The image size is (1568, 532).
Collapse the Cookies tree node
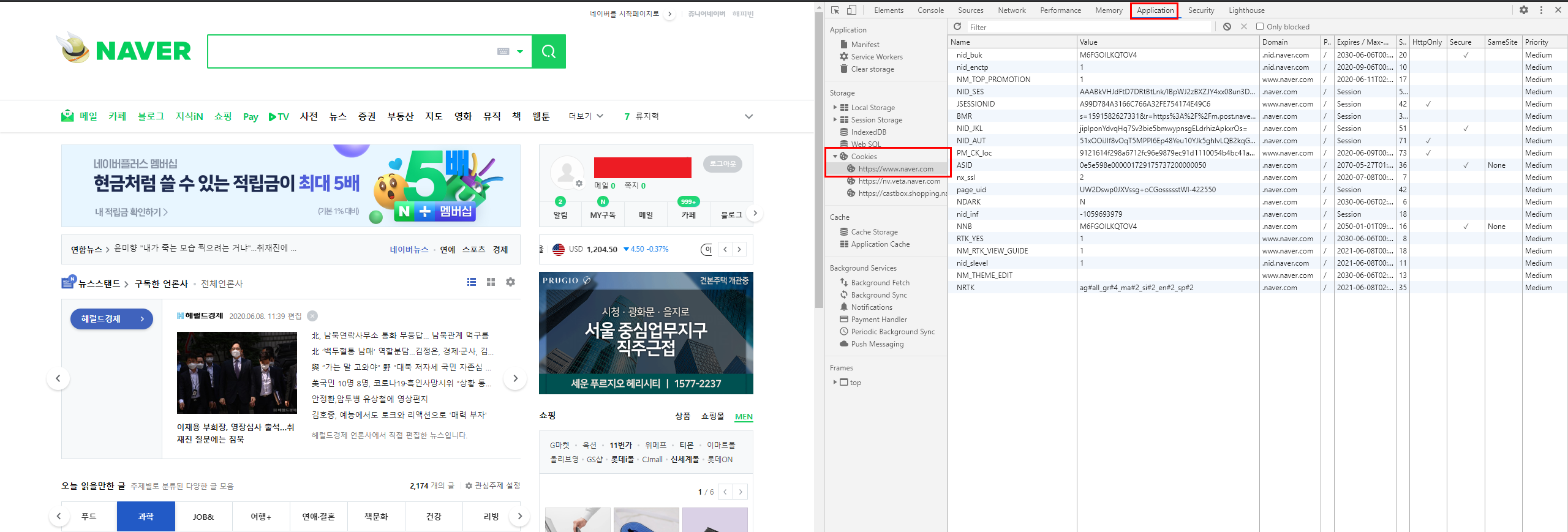pyautogui.click(x=835, y=156)
